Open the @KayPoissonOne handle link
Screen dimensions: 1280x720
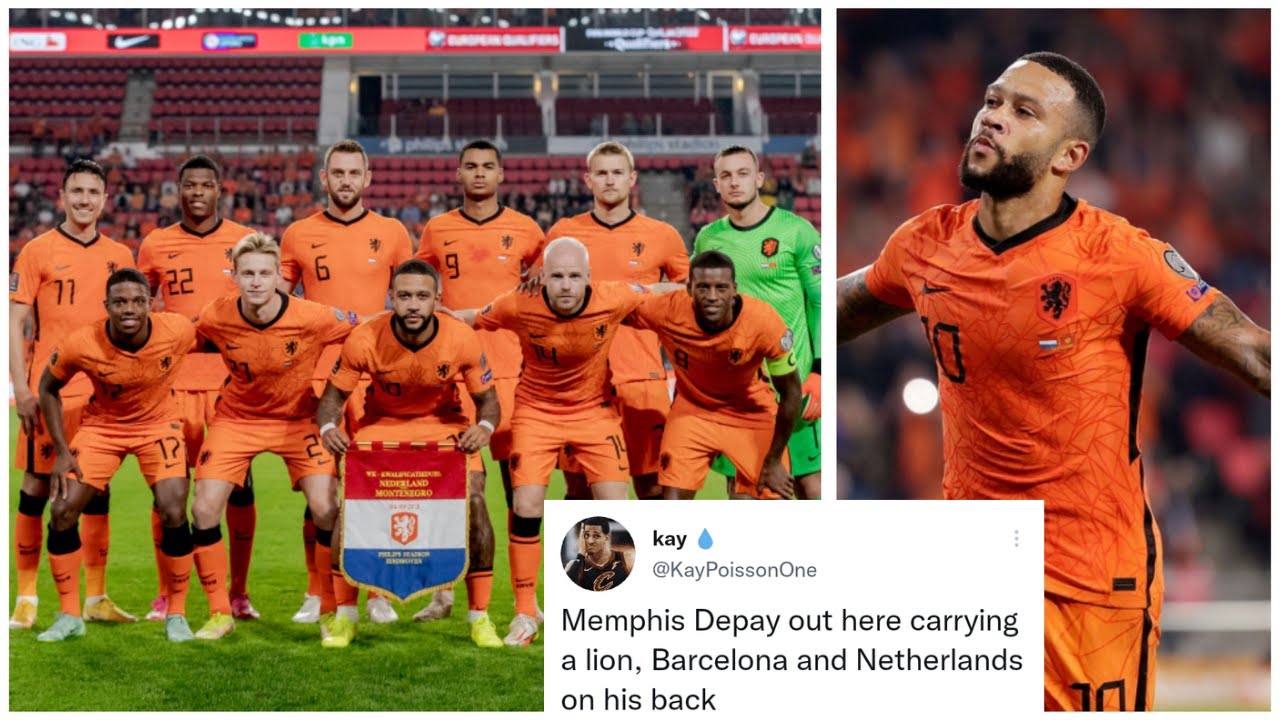point(735,570)
